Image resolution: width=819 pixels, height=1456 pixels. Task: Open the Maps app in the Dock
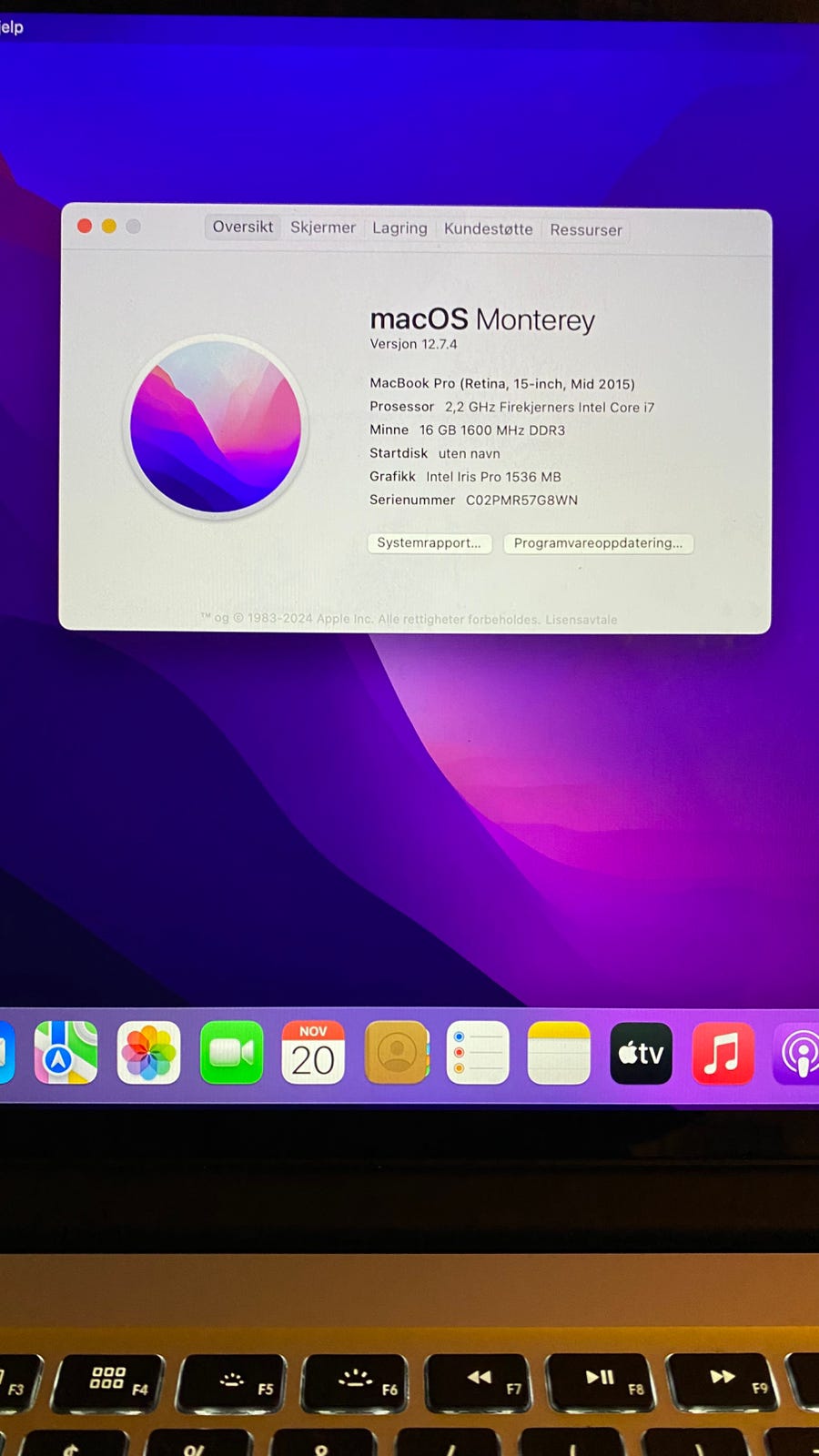click(66, 1053)
